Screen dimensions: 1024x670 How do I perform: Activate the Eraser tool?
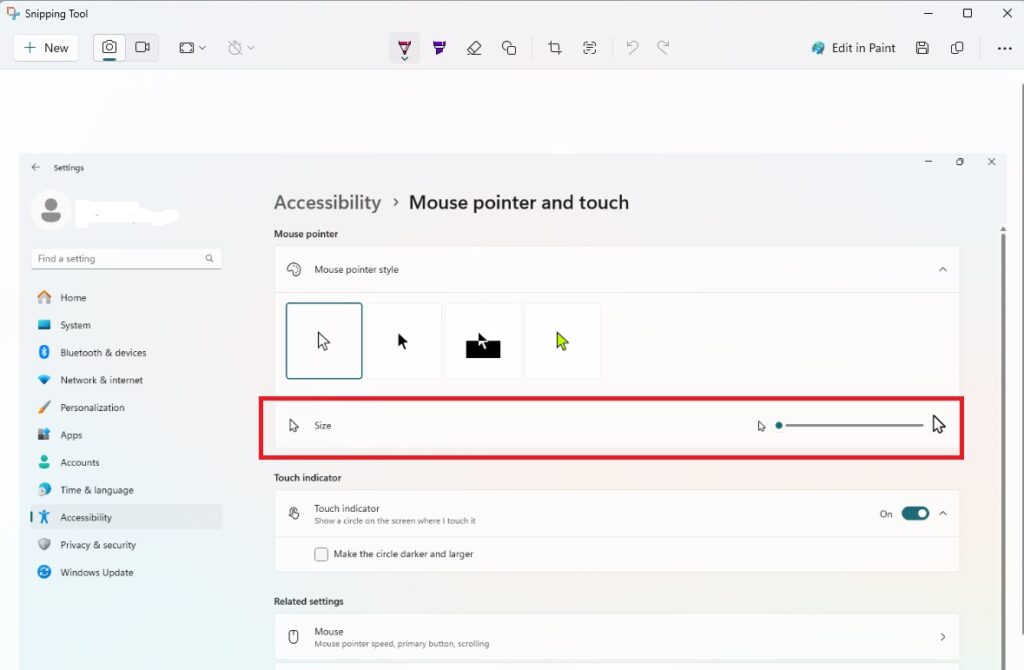coord(474,47)
